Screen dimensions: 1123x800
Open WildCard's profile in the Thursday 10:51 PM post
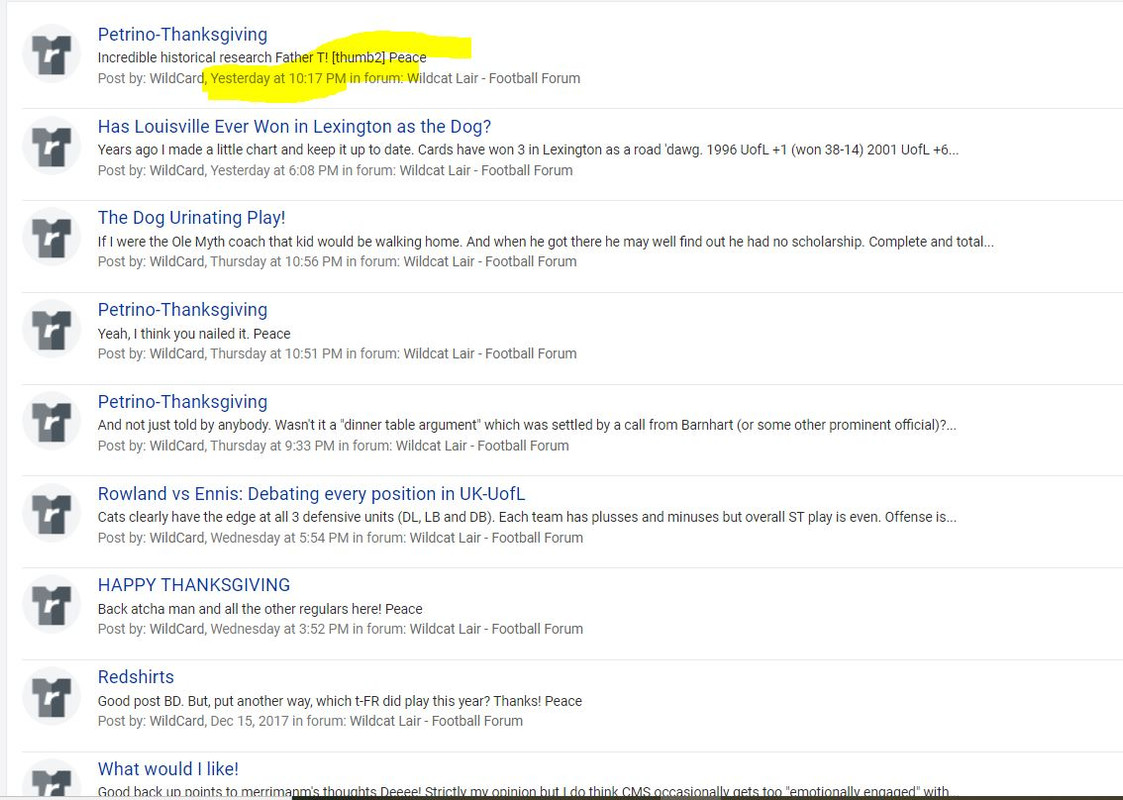click(x=176, y=354)
